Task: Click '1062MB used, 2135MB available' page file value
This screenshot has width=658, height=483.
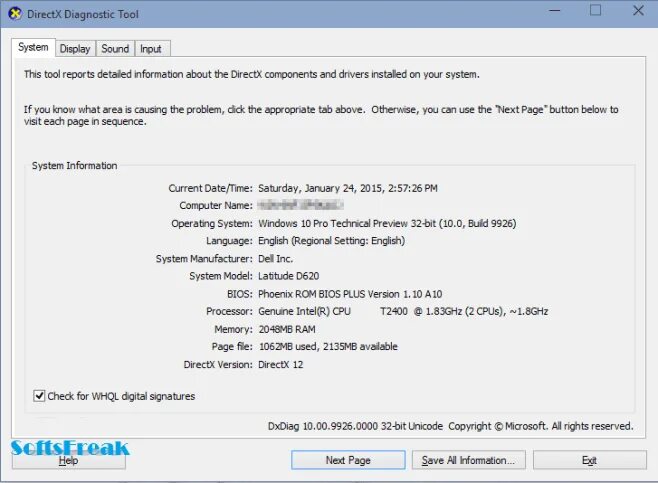Action: pyautogui.click(x=328, y=347)
